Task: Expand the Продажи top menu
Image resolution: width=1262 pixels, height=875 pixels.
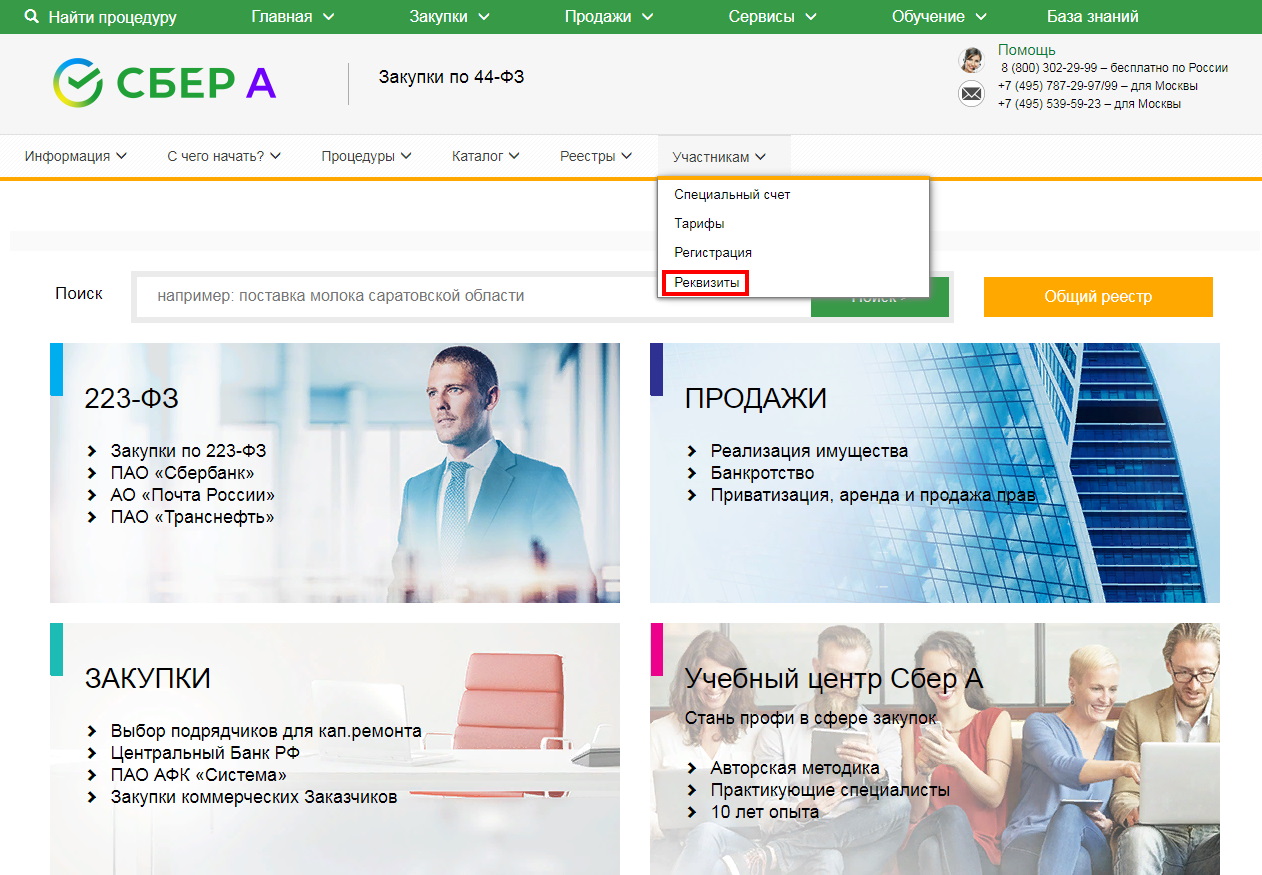Action: point(609,17)
